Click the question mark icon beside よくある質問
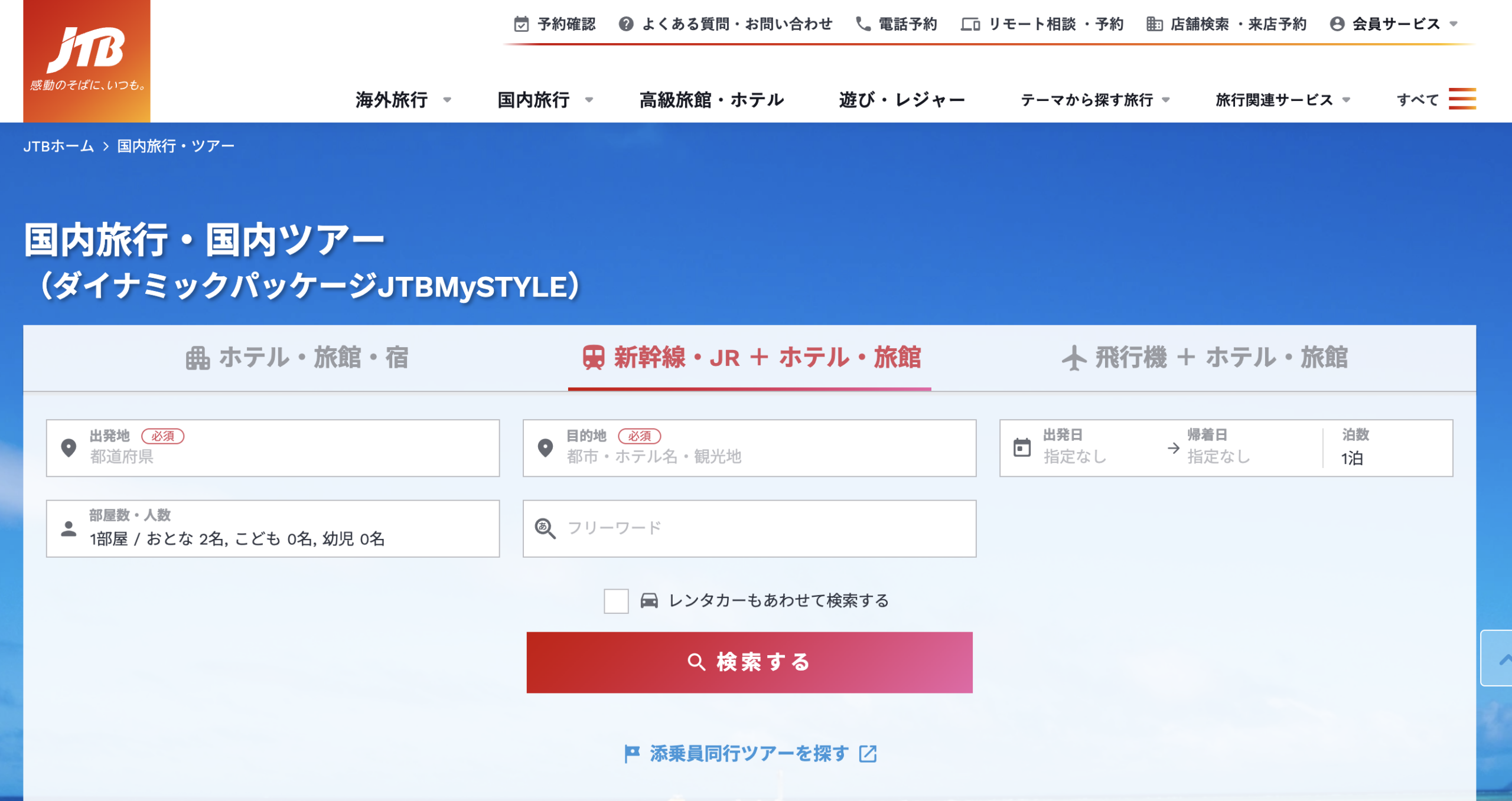 [626, 24]
